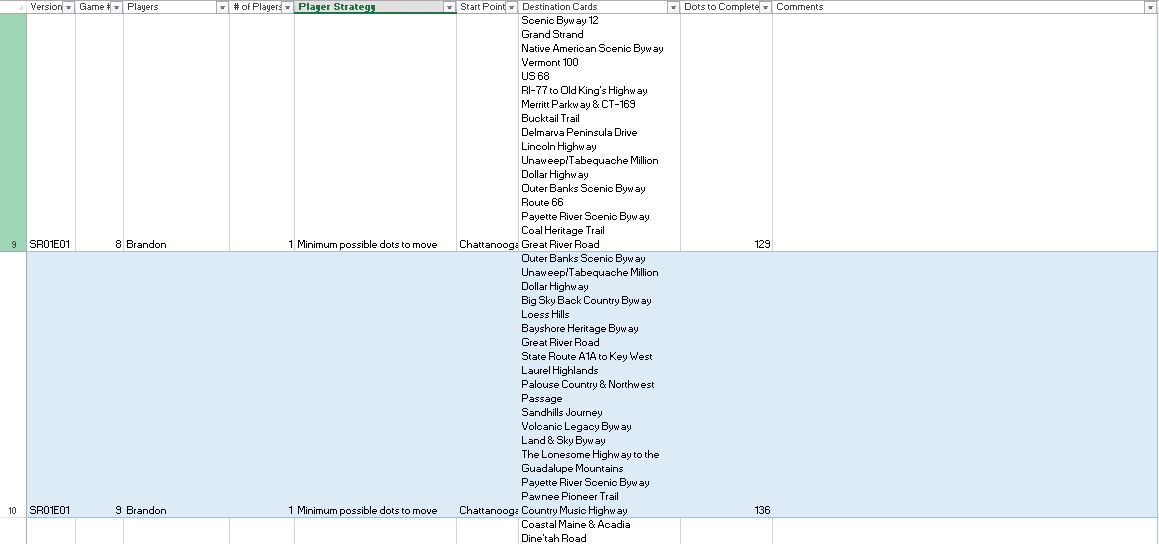Screen dimensions: 1159x544
Task: Open the # of Players filter arrow
Action: (287, 7)
